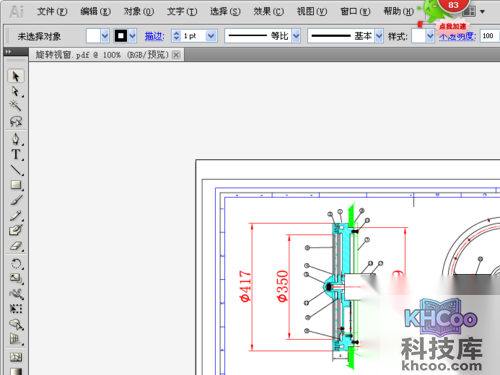
Task: Click the workspace layout switcher icon
Action: pyautogui.click(x=469, y=12)
